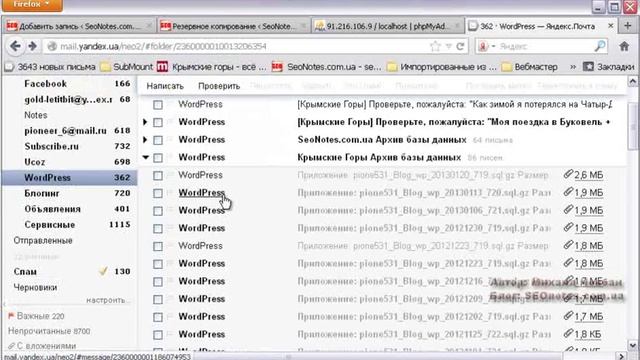Tick checkbox for the 20130113_720 attachment message
The image size is (640, 360).
click(158, 193)
